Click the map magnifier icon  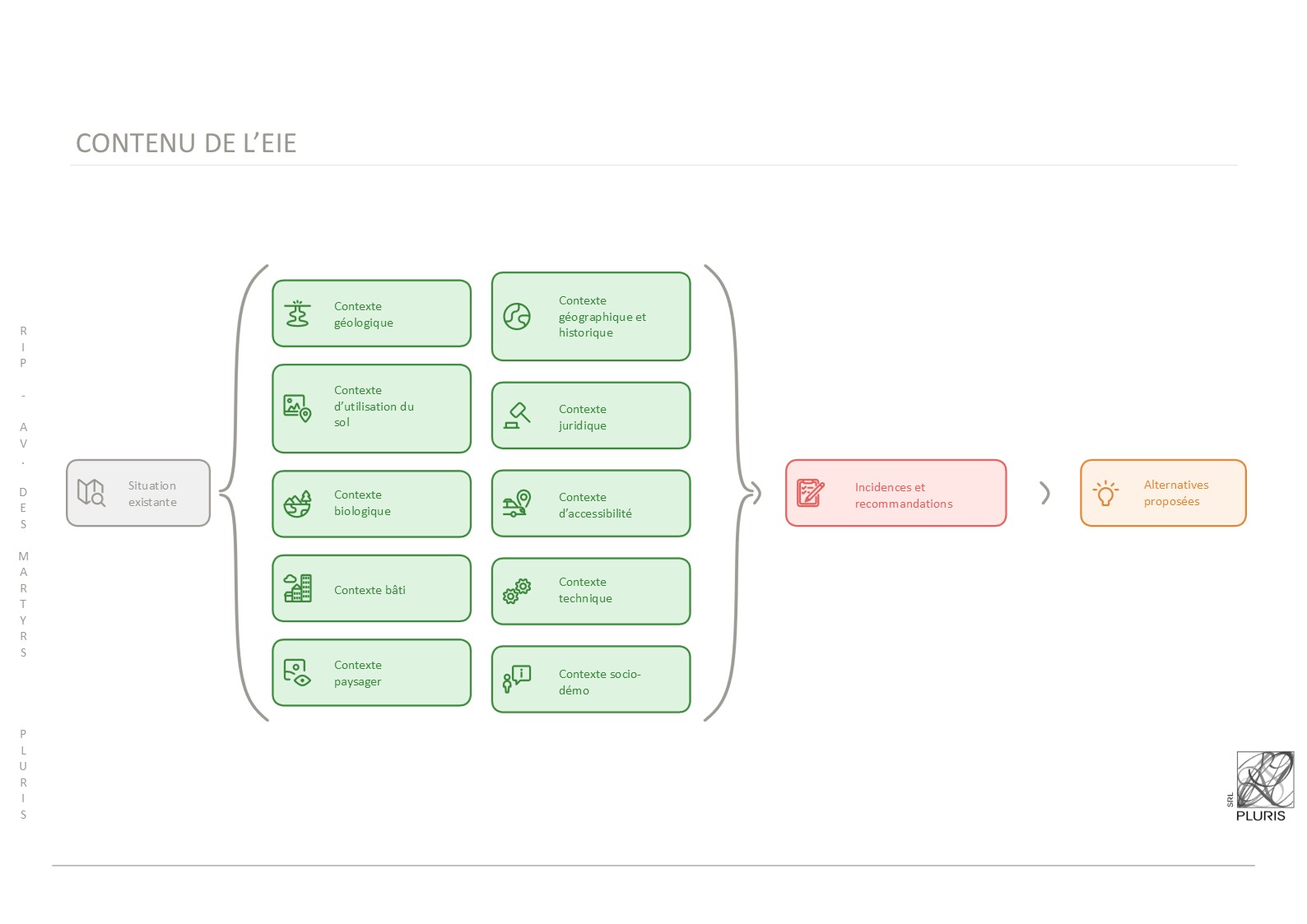[91, 493]
